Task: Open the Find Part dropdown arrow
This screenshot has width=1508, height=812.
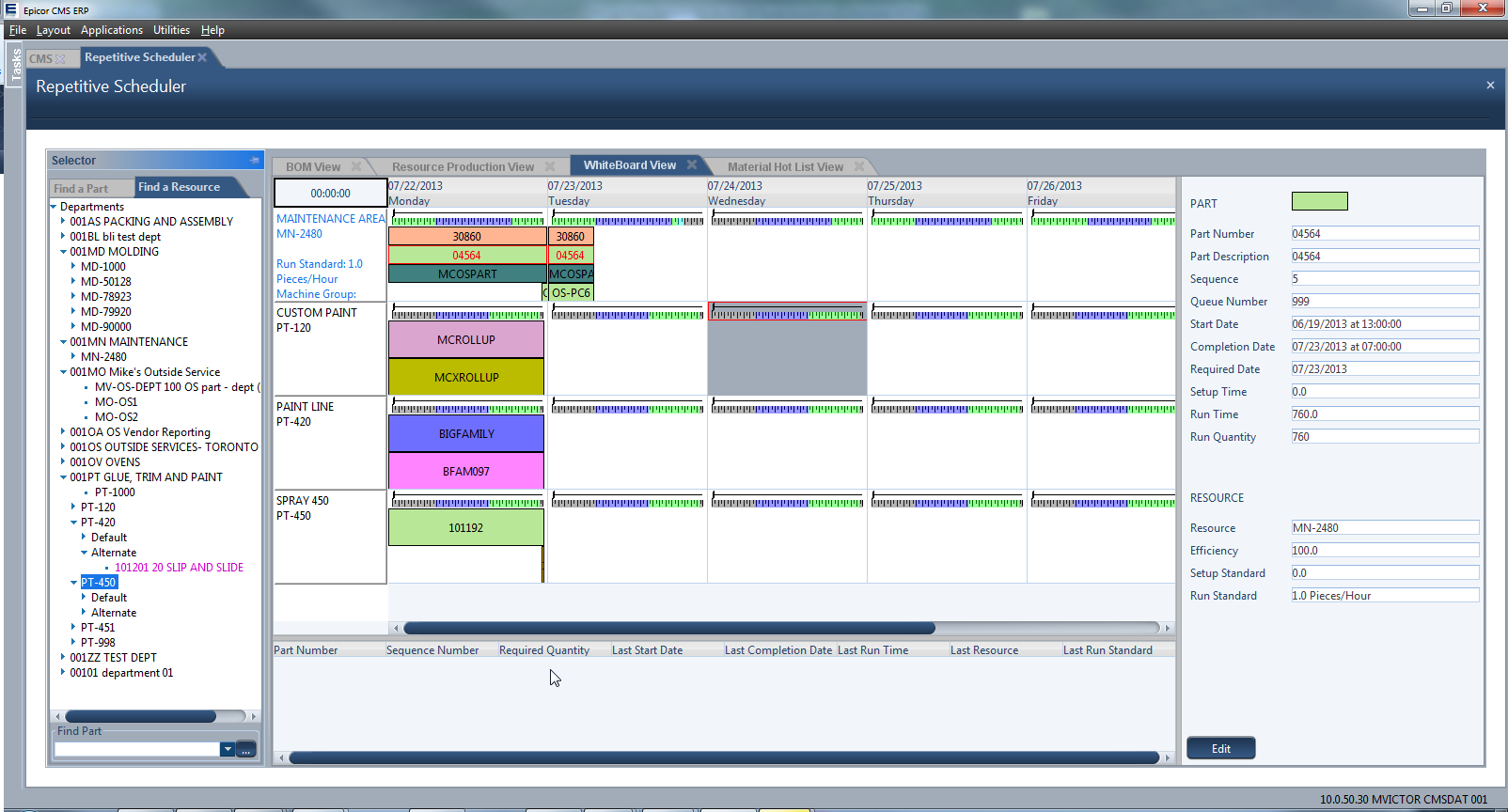Action: (x=227, y=749)
